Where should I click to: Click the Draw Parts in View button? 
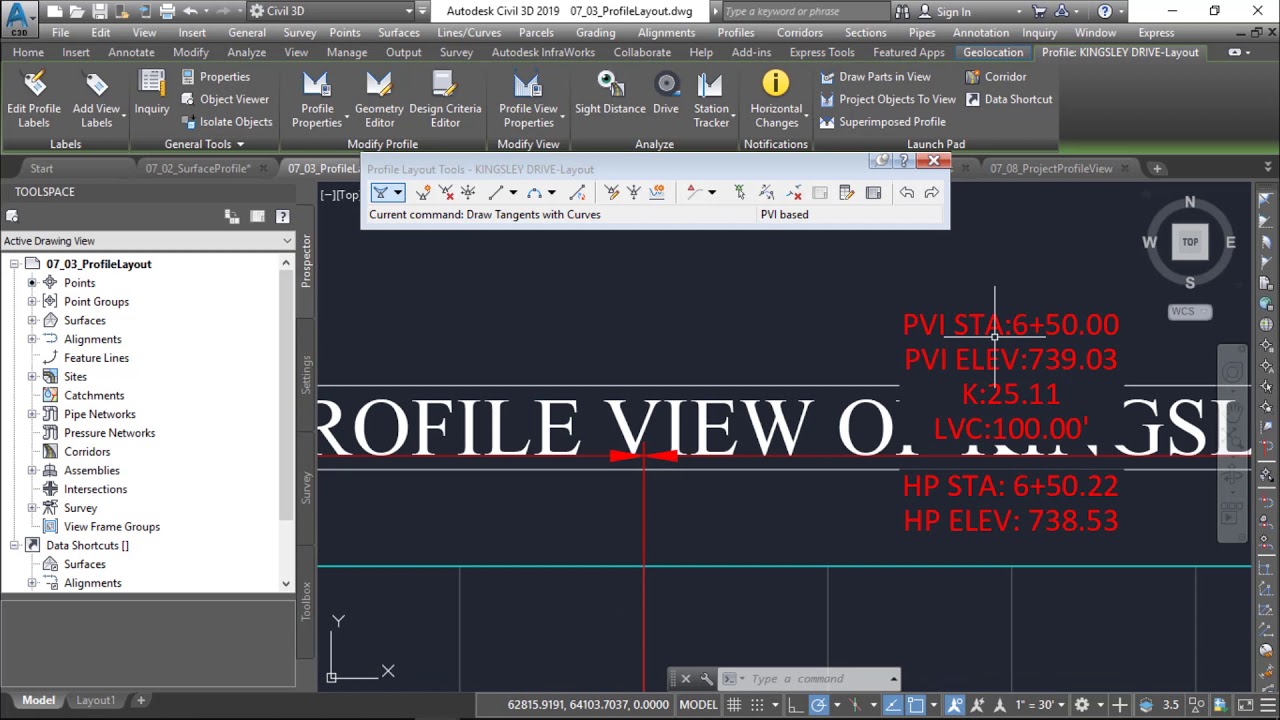point(875,77)
